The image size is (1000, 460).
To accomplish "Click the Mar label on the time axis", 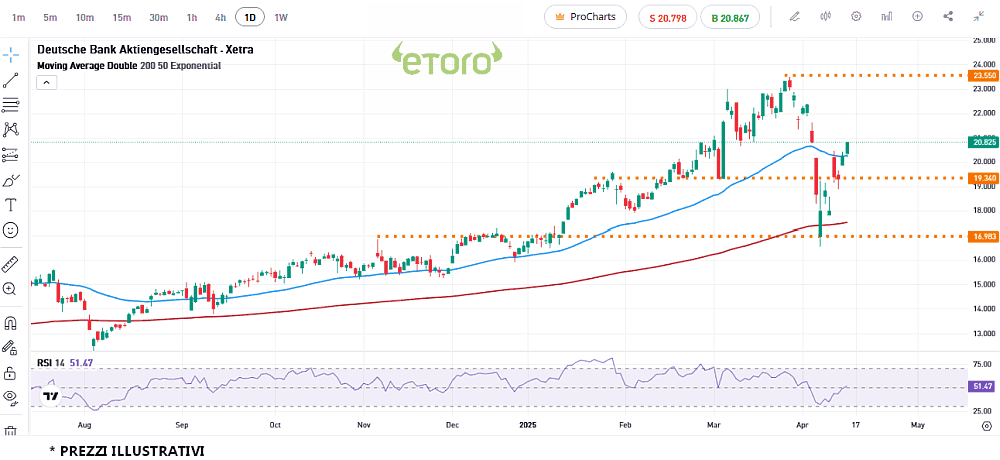I will pos(712,424).
